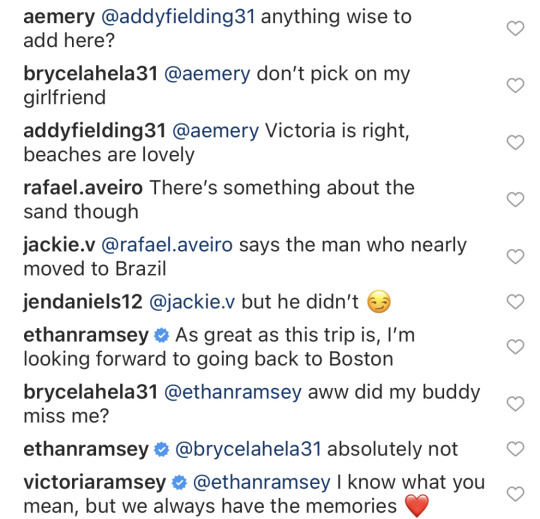Image resolution: width=540 pixels, height=519 pixels.
Task: Open aemery's profile from first comment username
Action: tap(59, 17)
